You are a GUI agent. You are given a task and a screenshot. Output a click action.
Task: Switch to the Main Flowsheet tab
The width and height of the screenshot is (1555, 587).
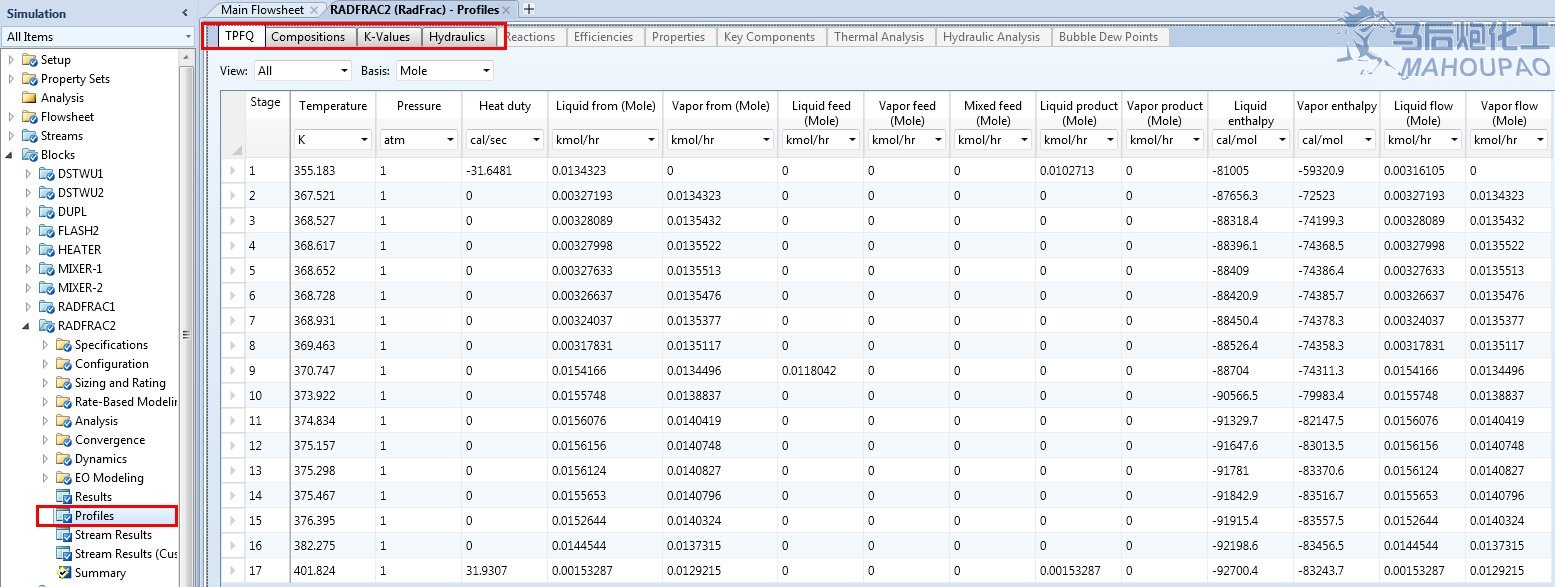[x=262, y=10]
